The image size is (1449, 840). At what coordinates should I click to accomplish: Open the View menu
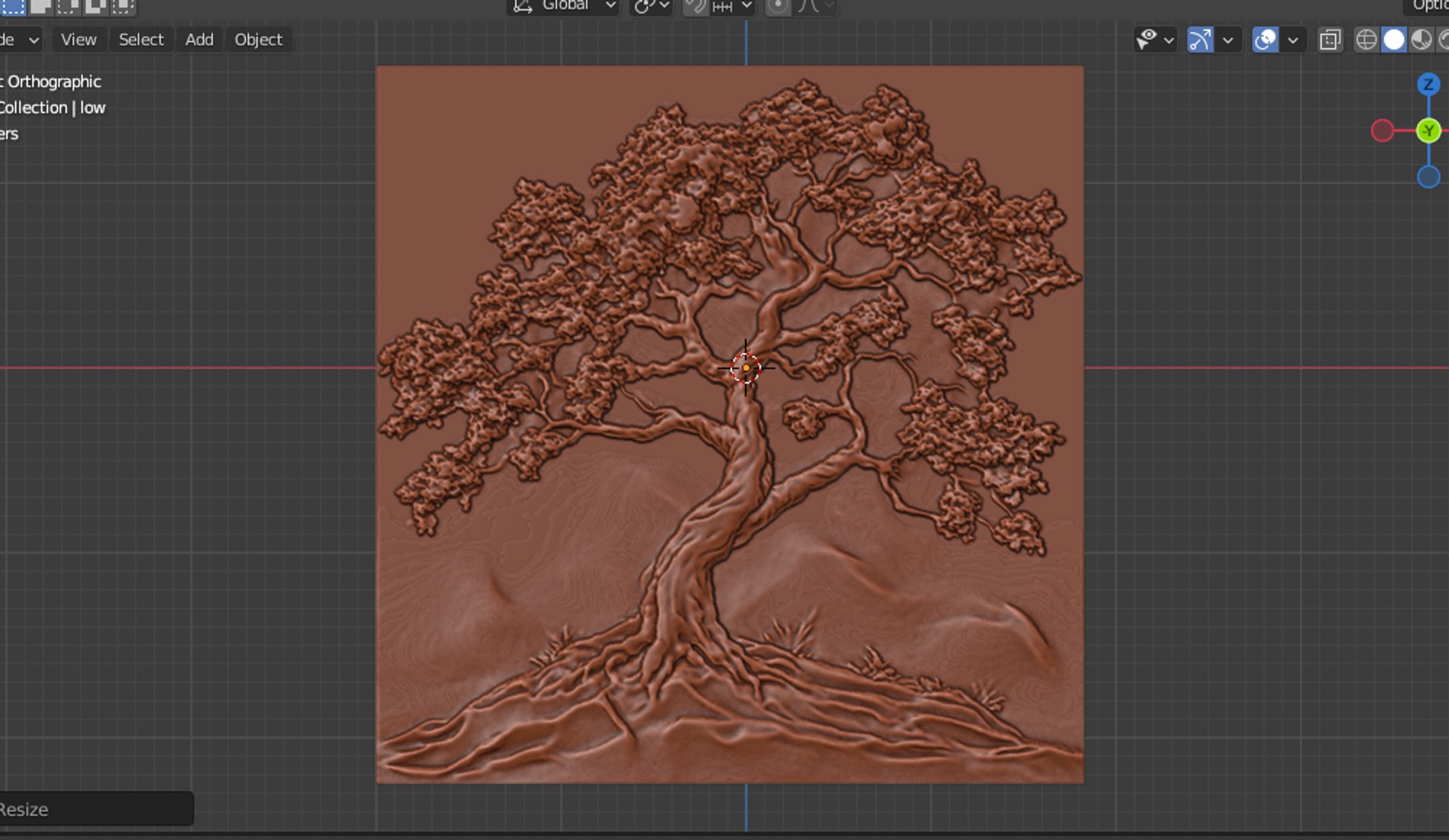[x=79, y=40]
